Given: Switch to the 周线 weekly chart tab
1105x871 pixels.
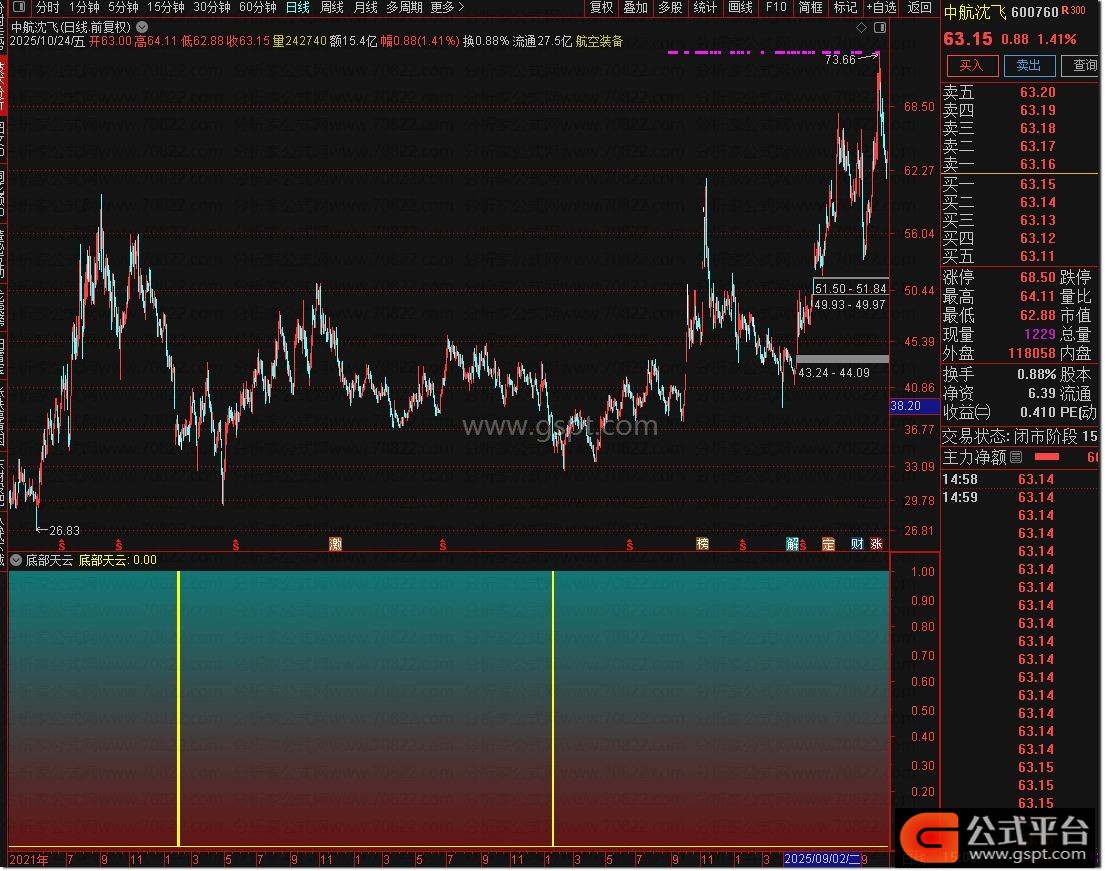Looking at the screenshot, I should click(332, 7).
